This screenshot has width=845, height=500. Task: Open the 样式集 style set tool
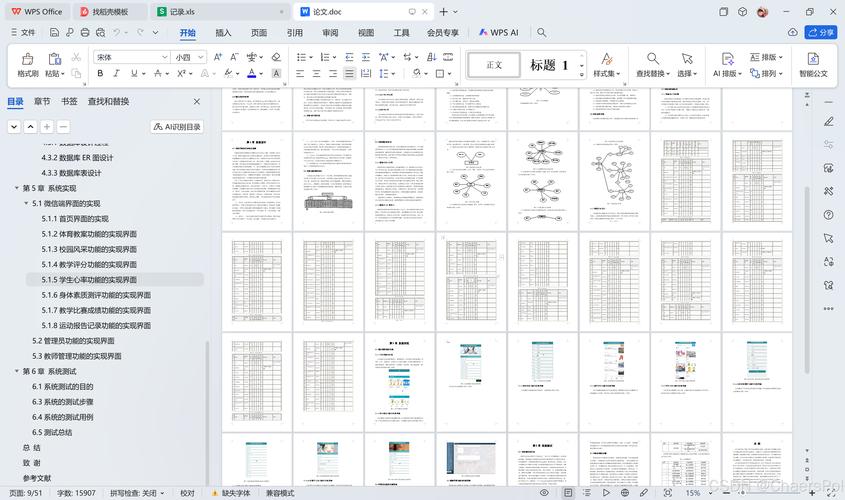(606, 65)
